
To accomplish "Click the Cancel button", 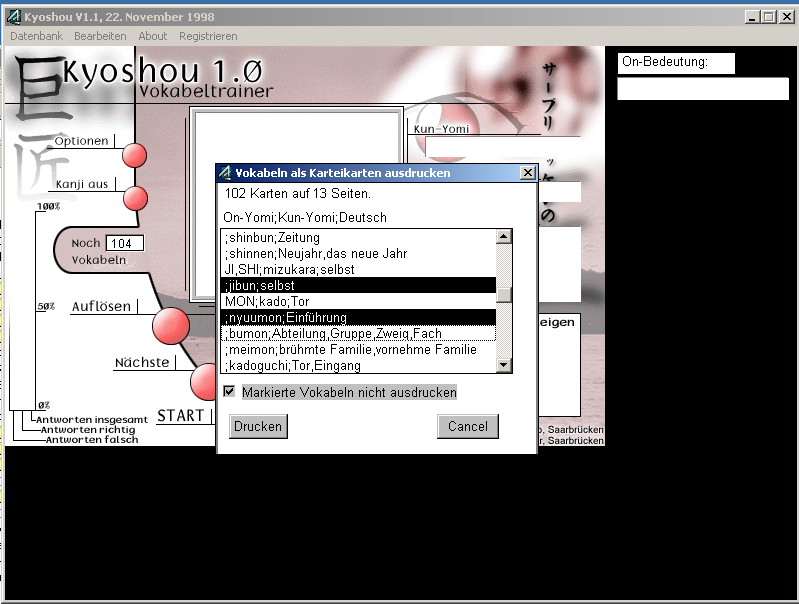I will point(467,426).
